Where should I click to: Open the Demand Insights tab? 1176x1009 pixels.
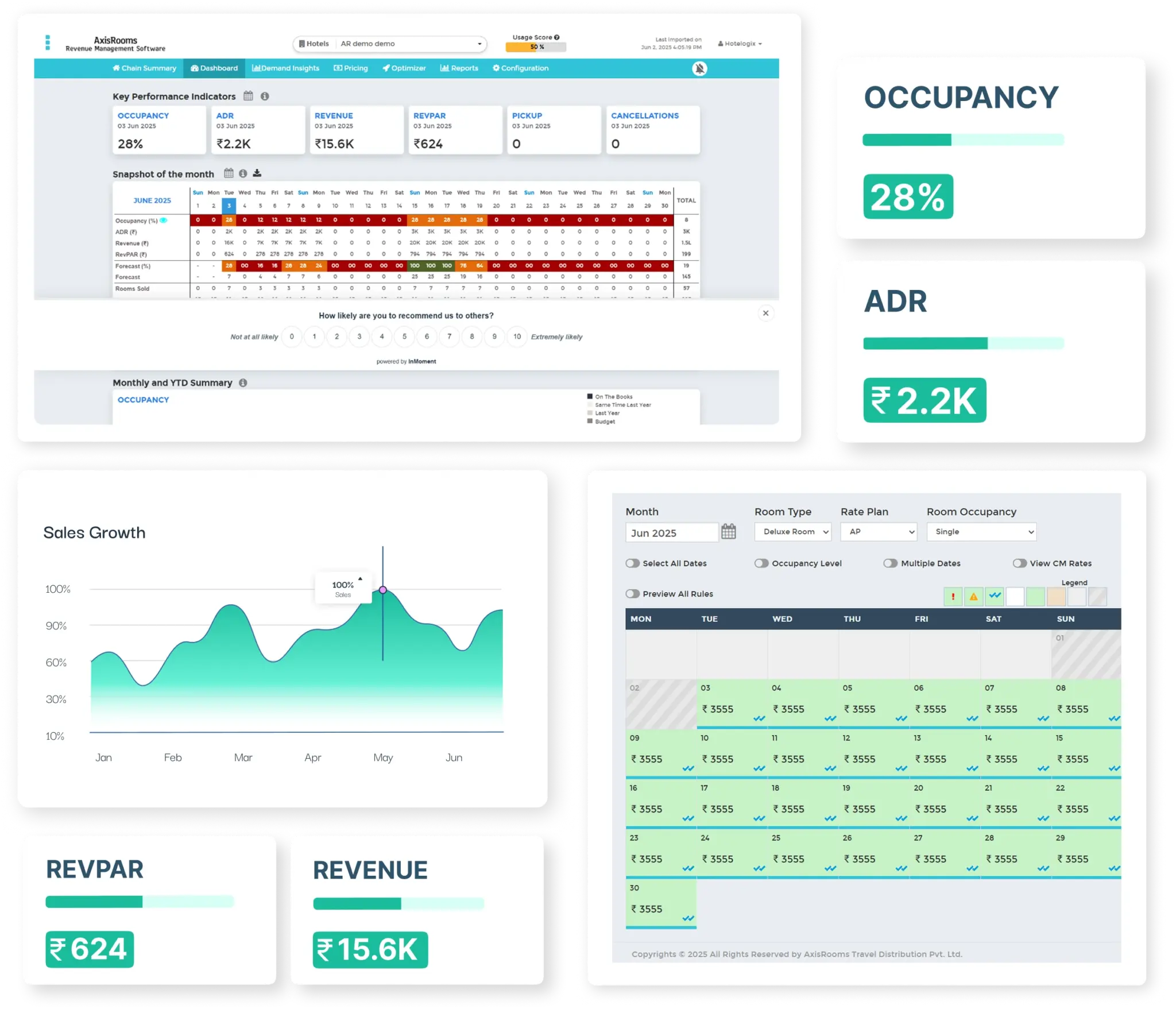pyautogui.click(x=285, y=68)
